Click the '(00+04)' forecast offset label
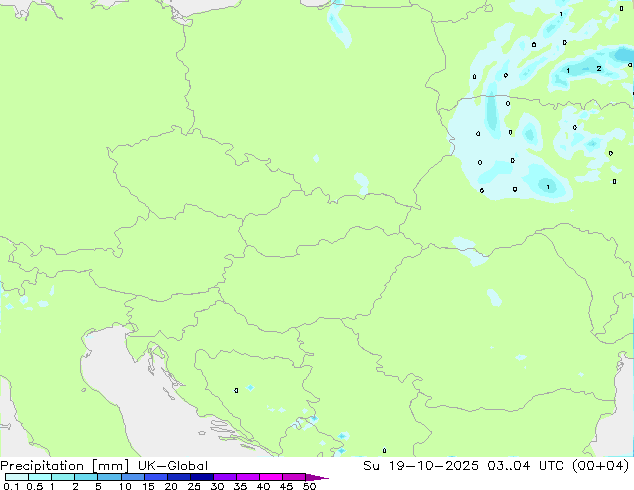Screen dimensions: 634x490 click(600, 466)
